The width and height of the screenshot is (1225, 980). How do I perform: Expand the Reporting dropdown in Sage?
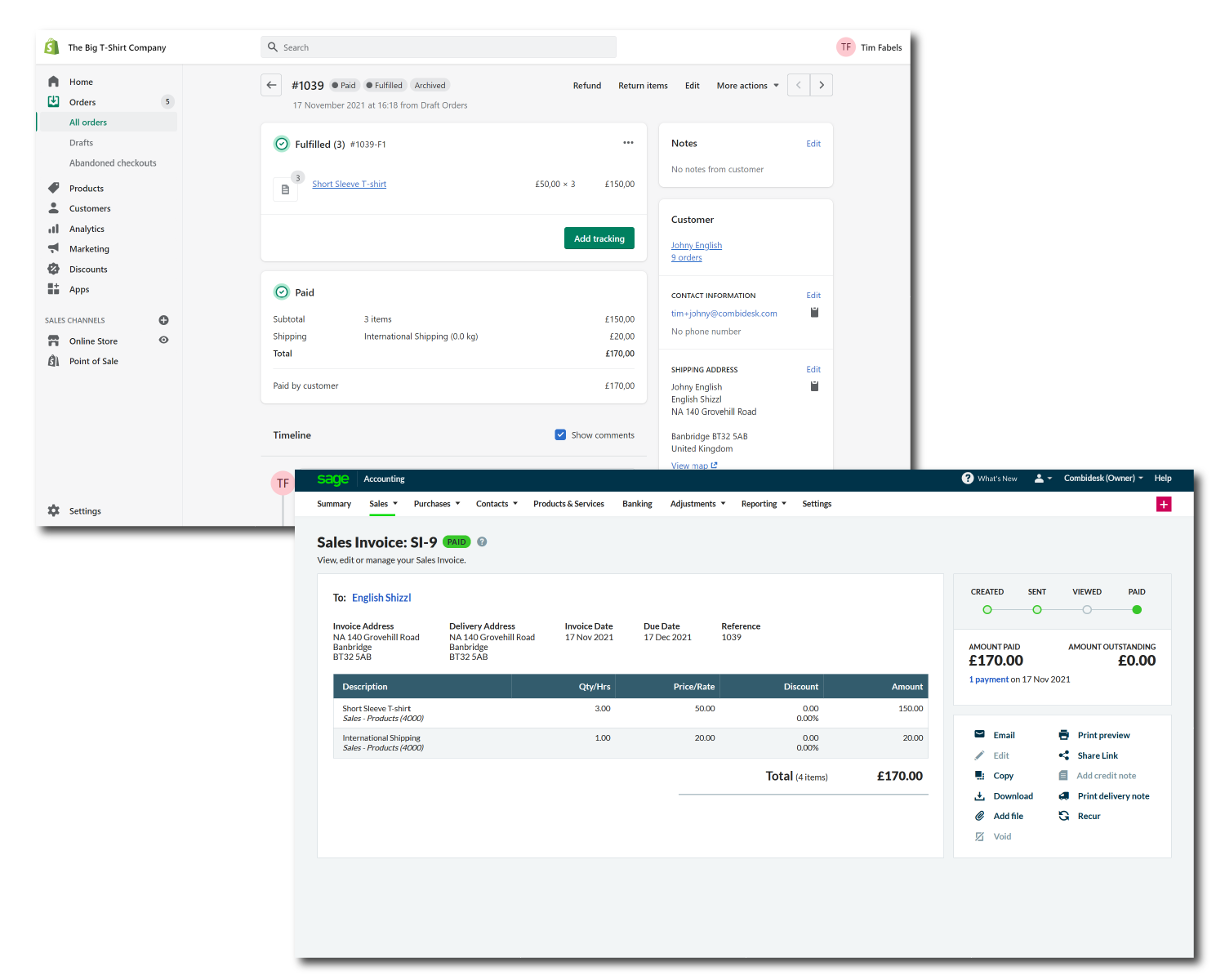(763, 504)
